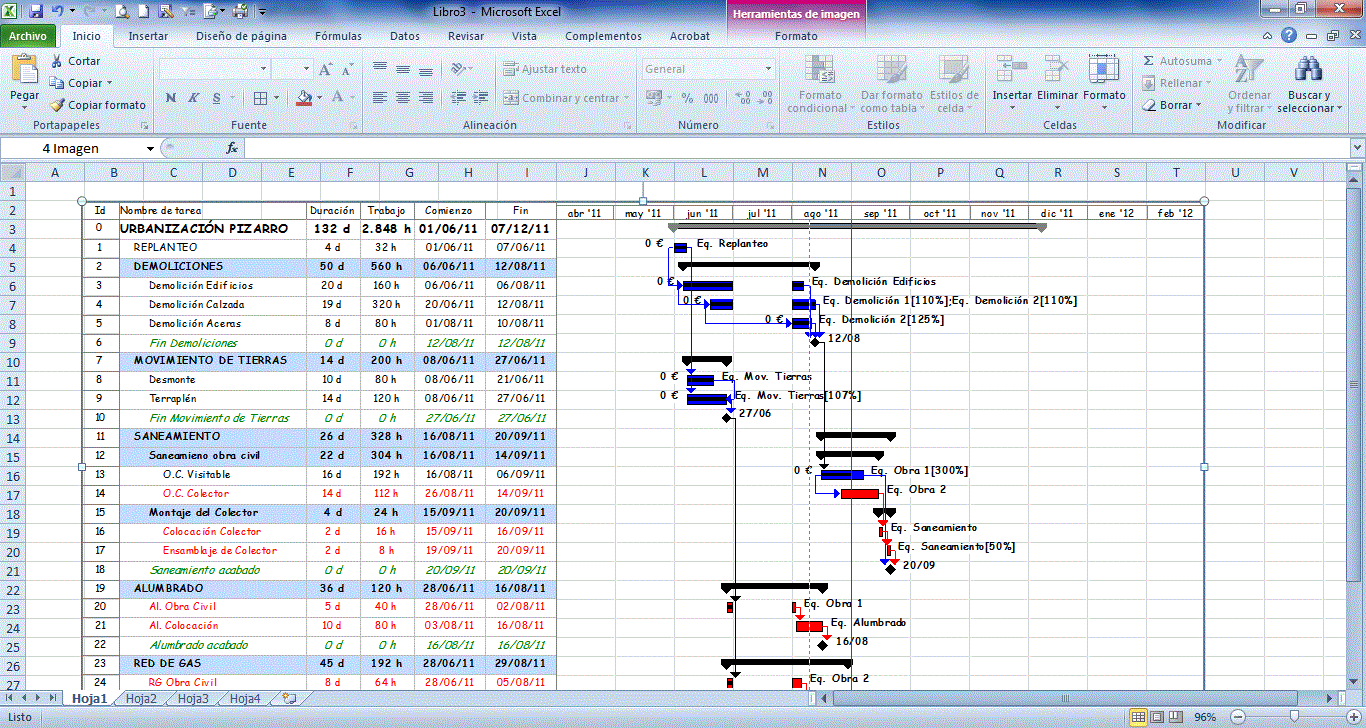Viewport: 1366px width, 728px height.
Task: Click the Pegar clipboard icon
Action: [x=24, y=70]
